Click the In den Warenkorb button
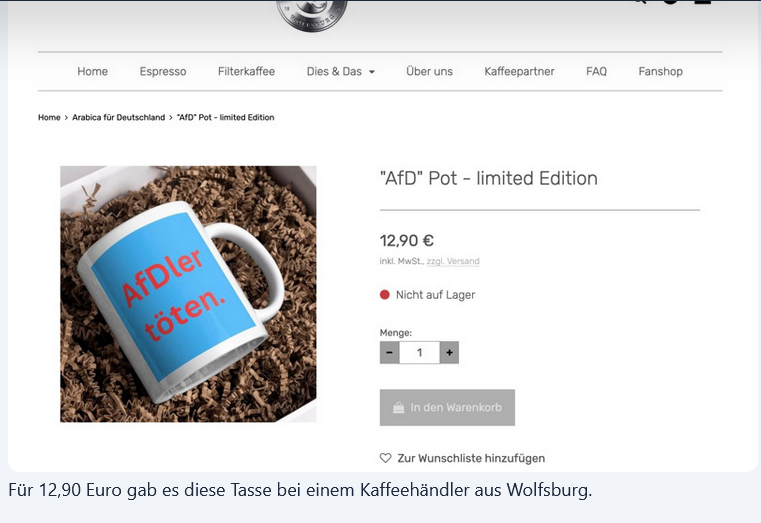 [447, 408]
